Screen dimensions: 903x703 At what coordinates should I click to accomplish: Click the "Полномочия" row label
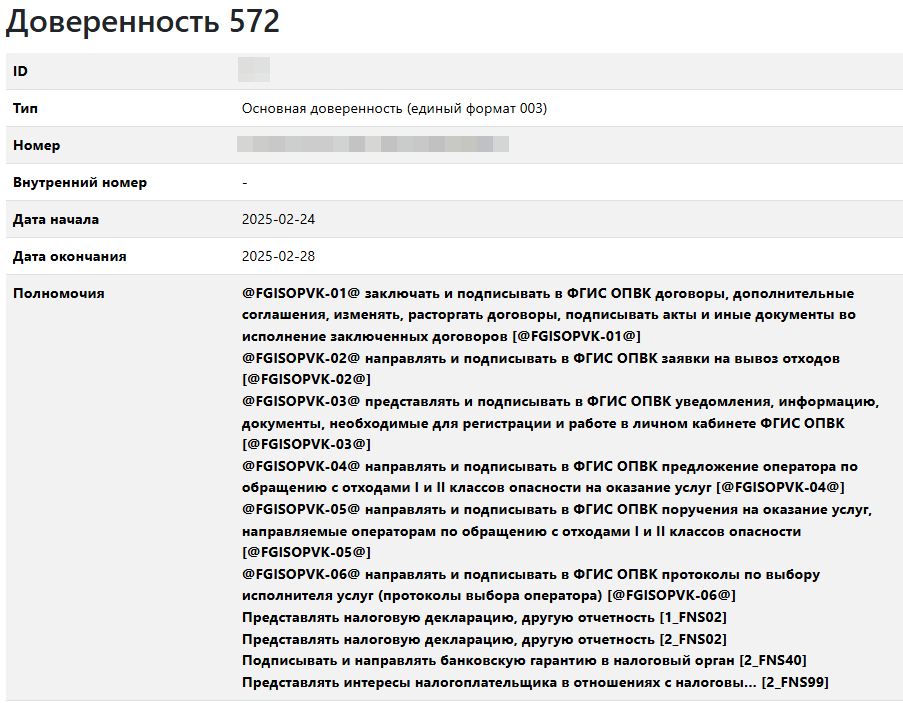[x=59, y=293]
